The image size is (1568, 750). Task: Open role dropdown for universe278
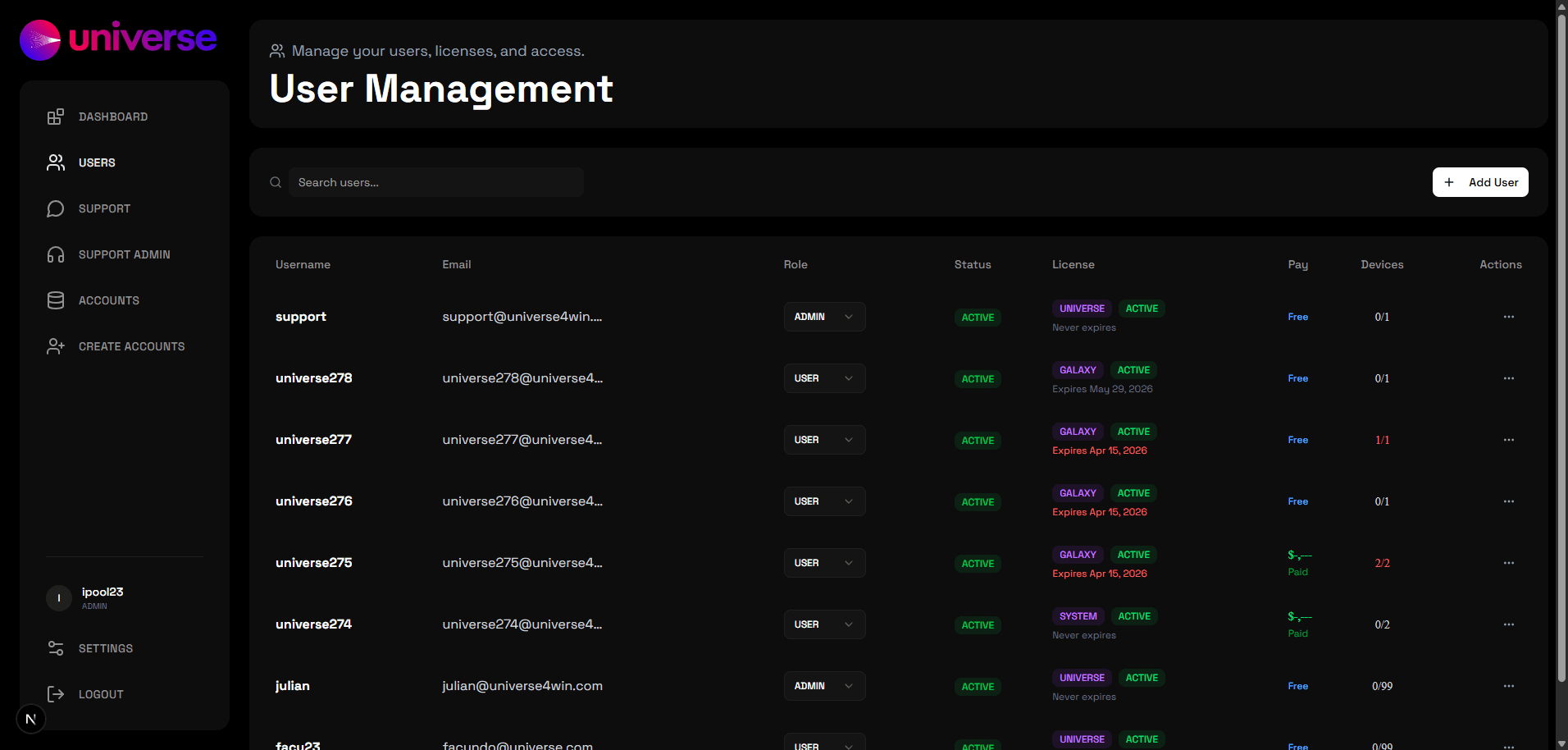[824, 378]
